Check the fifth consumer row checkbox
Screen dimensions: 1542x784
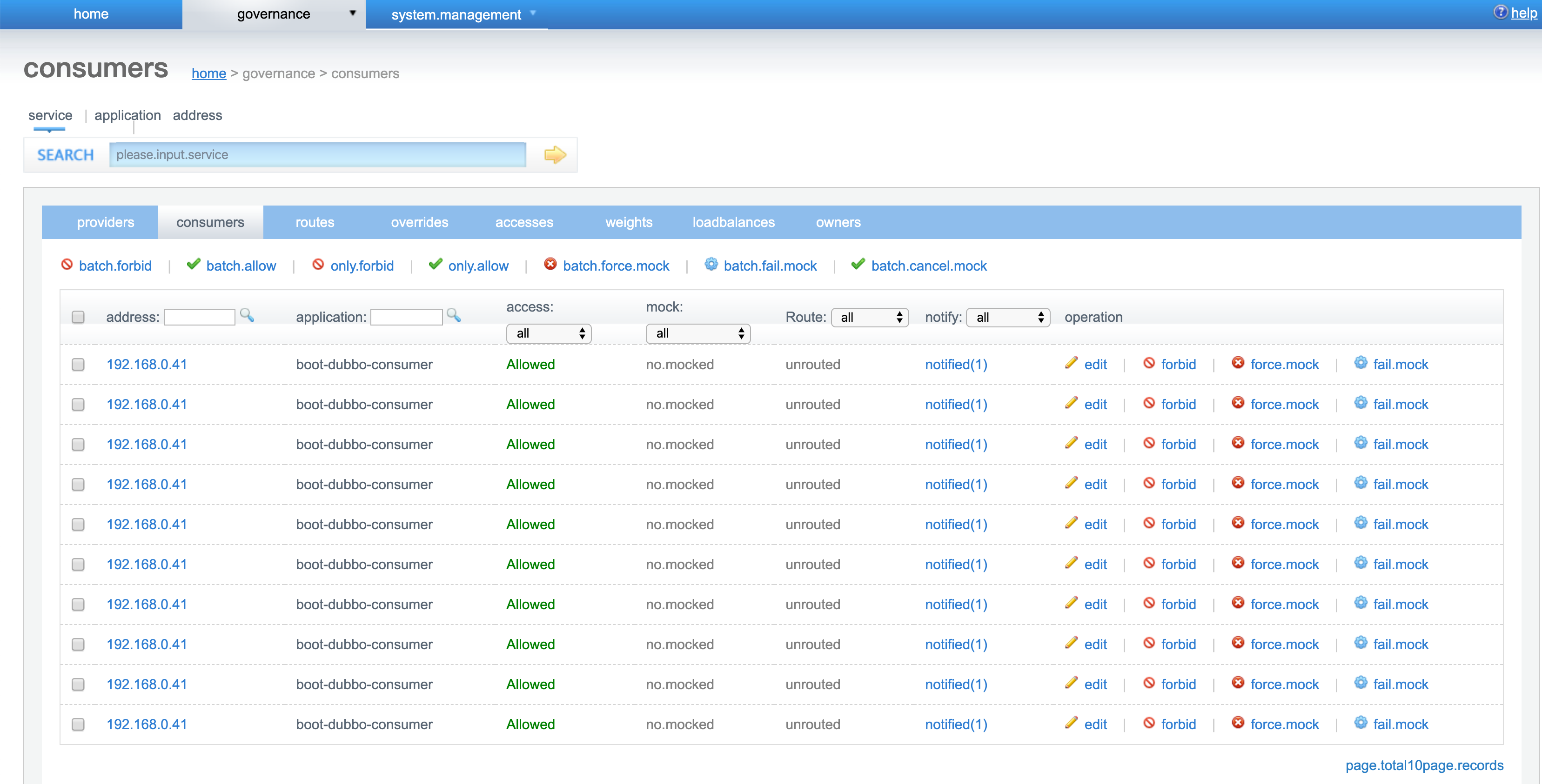[78, 525]
